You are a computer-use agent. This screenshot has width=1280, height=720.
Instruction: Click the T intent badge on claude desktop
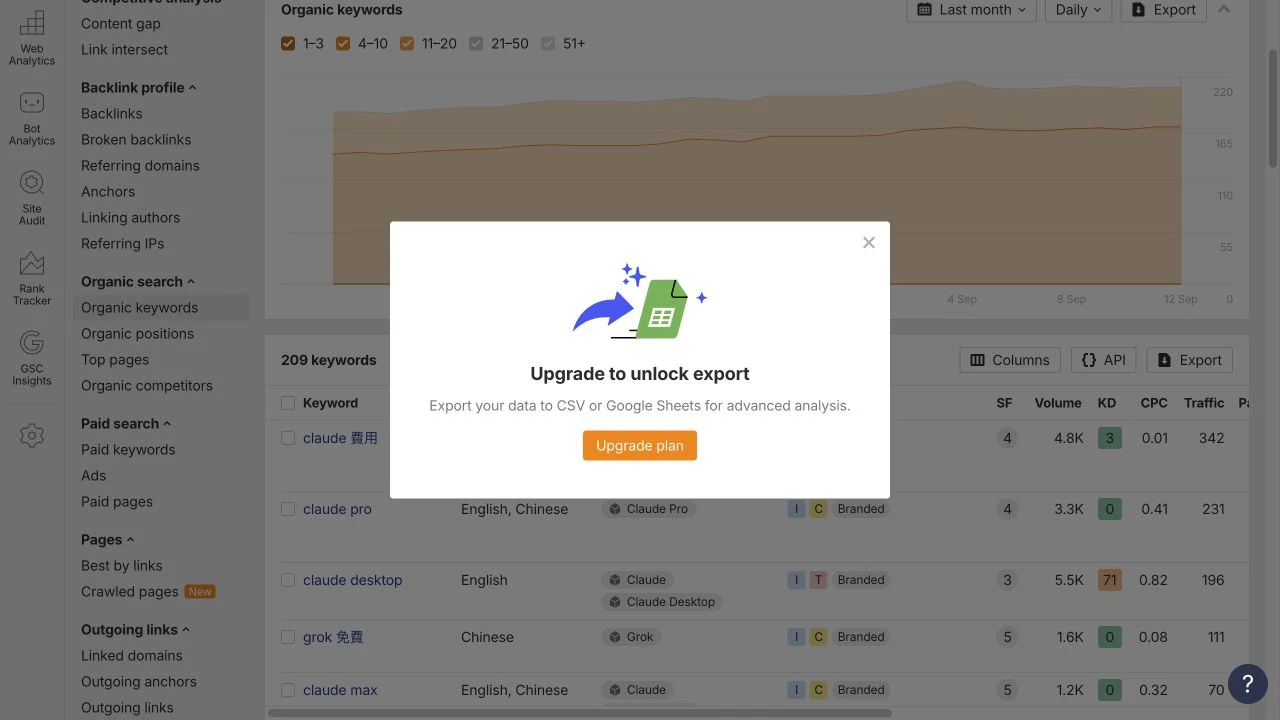coord(818,580)
